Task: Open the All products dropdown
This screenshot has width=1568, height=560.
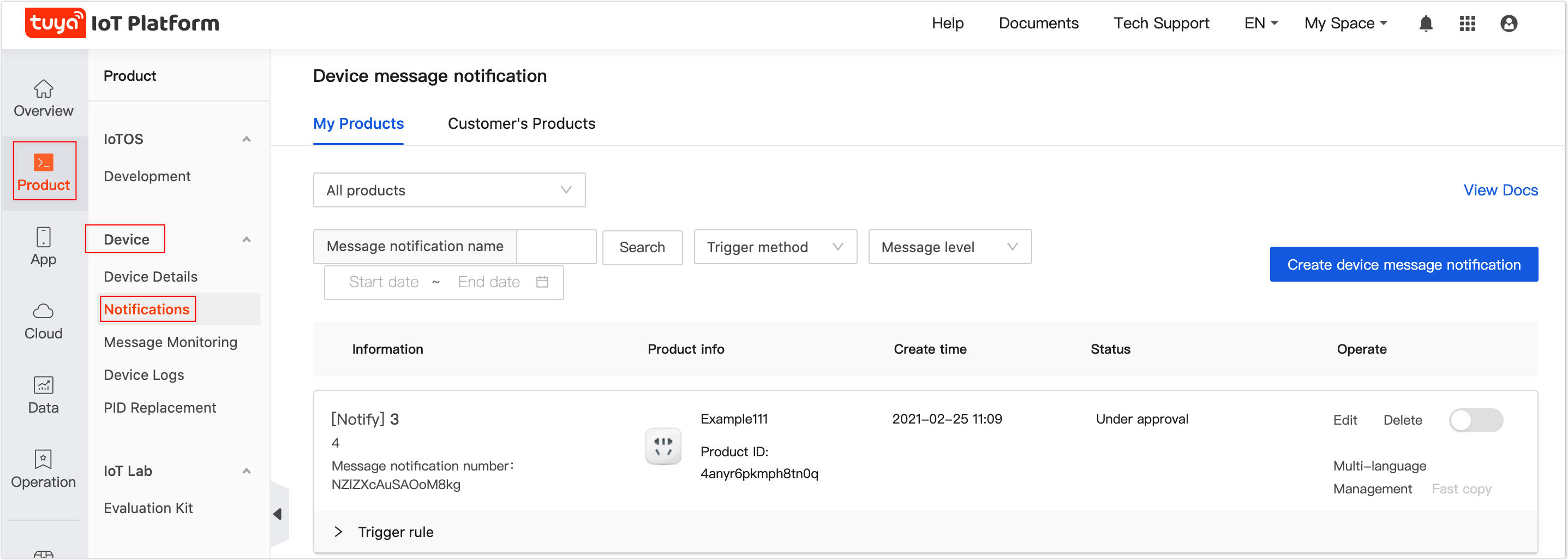Action: [449, 190]
